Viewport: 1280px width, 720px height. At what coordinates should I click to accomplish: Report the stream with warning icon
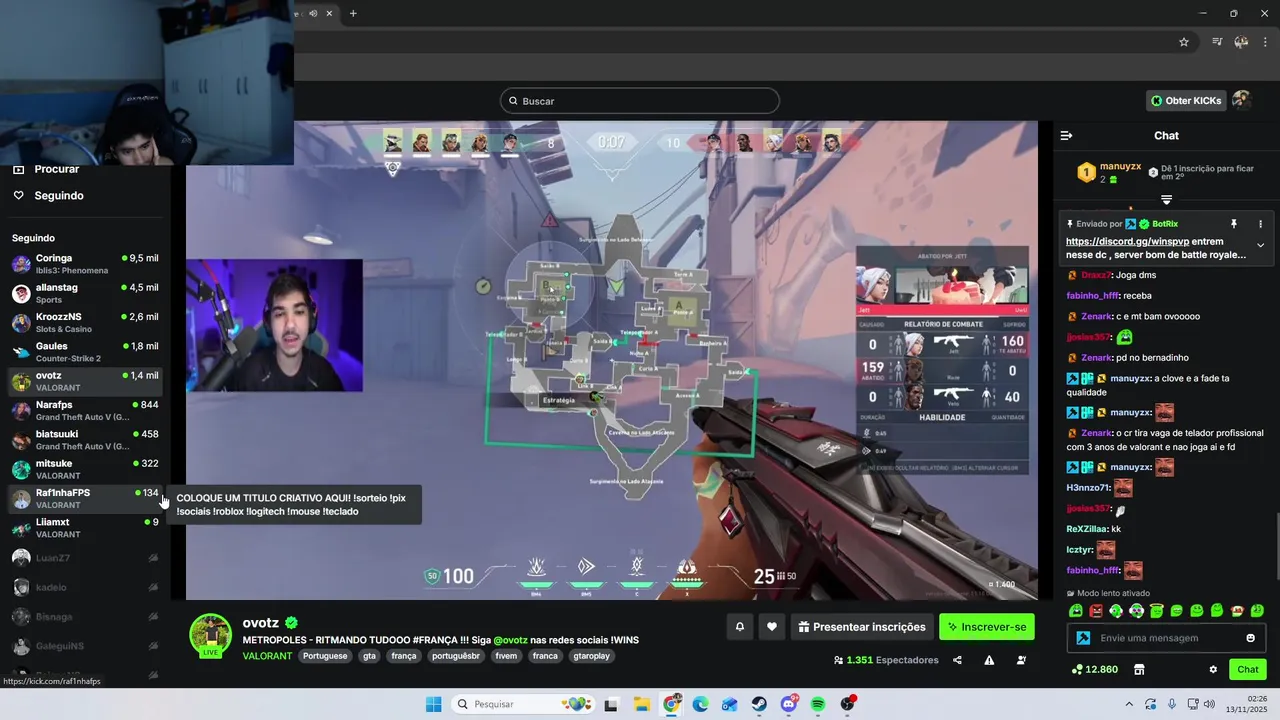coord(989,660)
